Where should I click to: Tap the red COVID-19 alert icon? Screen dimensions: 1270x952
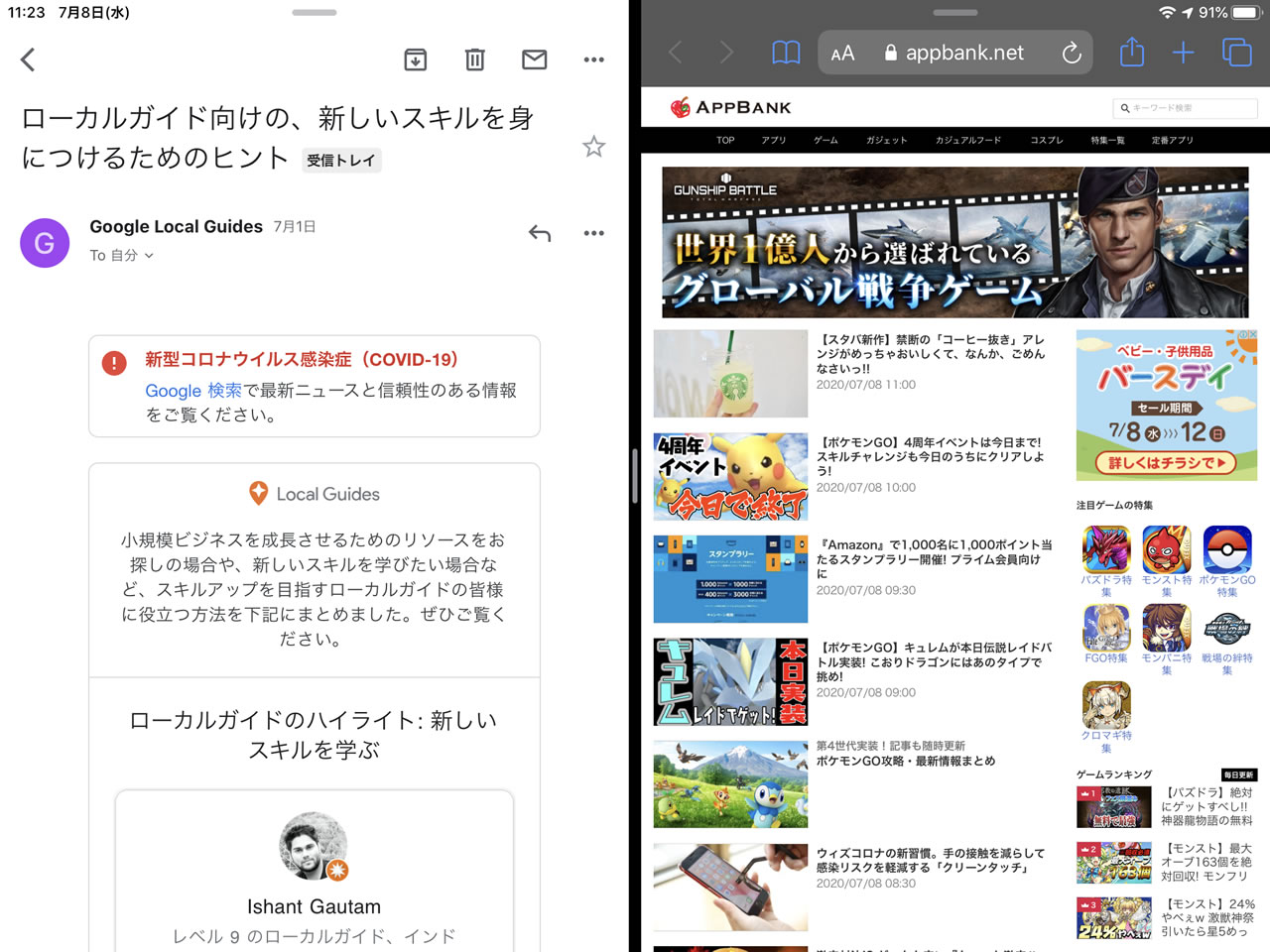tap(114, 363)
